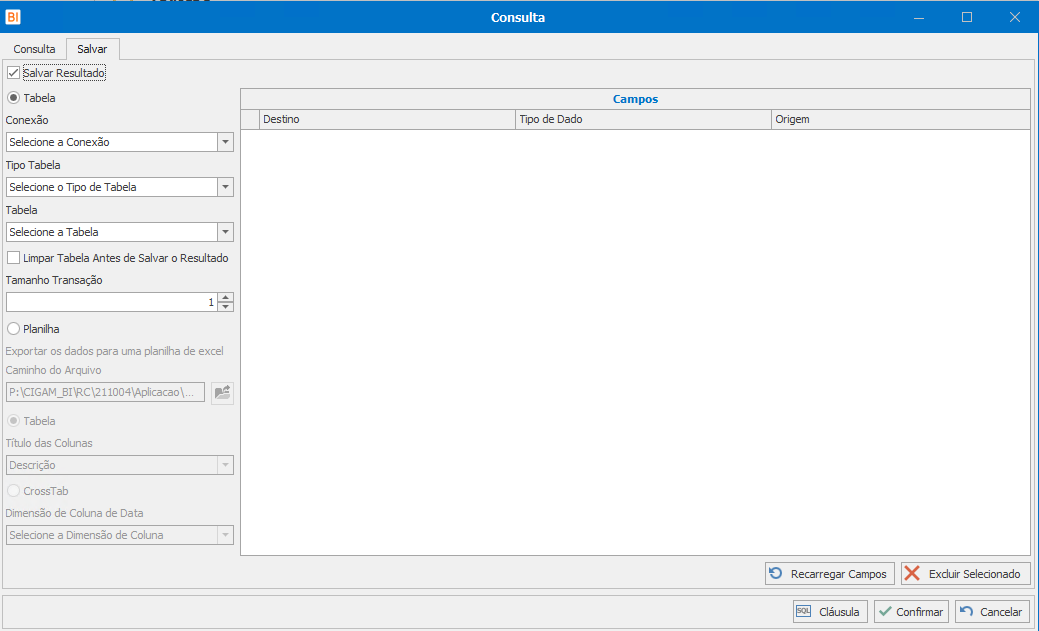Choose the Planilha radio option
Screen dimensions: 1039x631
pyautogui.click(x=13, y=329)
